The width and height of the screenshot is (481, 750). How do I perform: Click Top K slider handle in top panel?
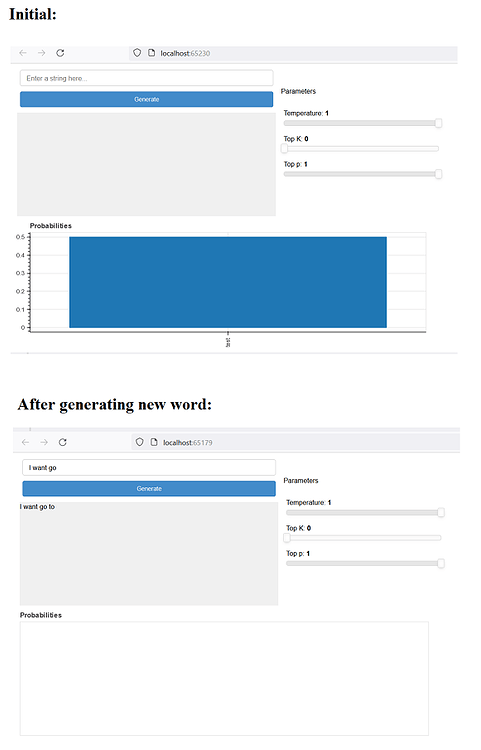tap(284, 149)
